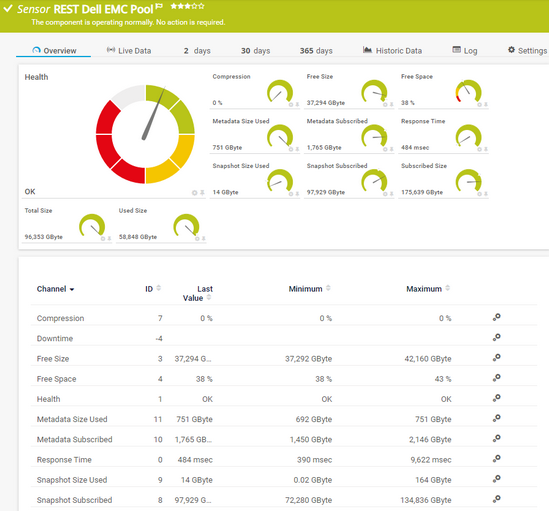The width and height of the screenshot is (549, 511).
Task: Click the gear icon under Free Size gauge
Action: pos(385,105)
